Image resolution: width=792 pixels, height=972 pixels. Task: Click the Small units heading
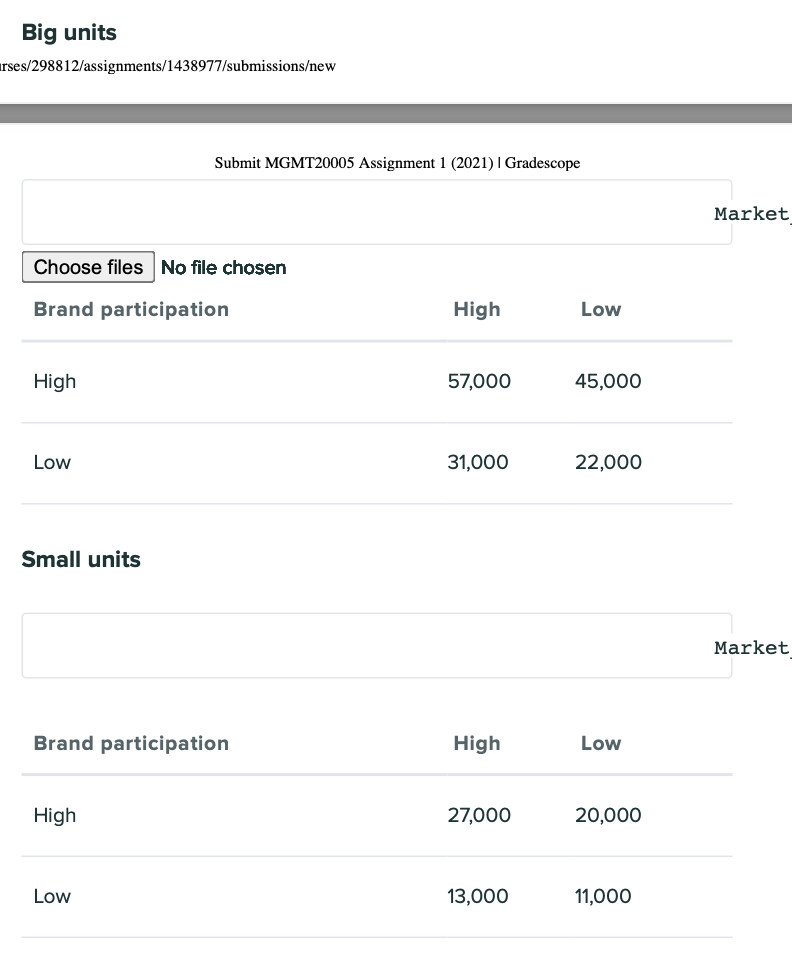pos(81,560)
